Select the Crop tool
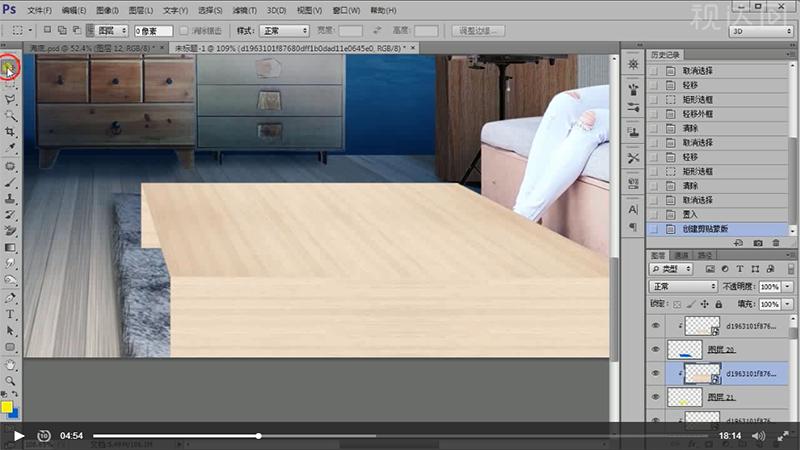 (x=10, y=132)
